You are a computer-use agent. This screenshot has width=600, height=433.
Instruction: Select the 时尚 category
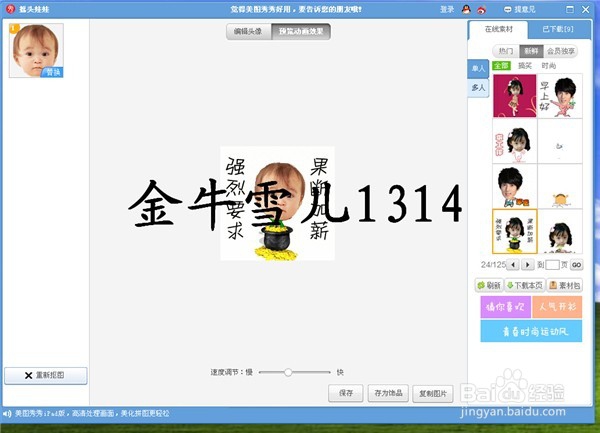coord(548,66)
